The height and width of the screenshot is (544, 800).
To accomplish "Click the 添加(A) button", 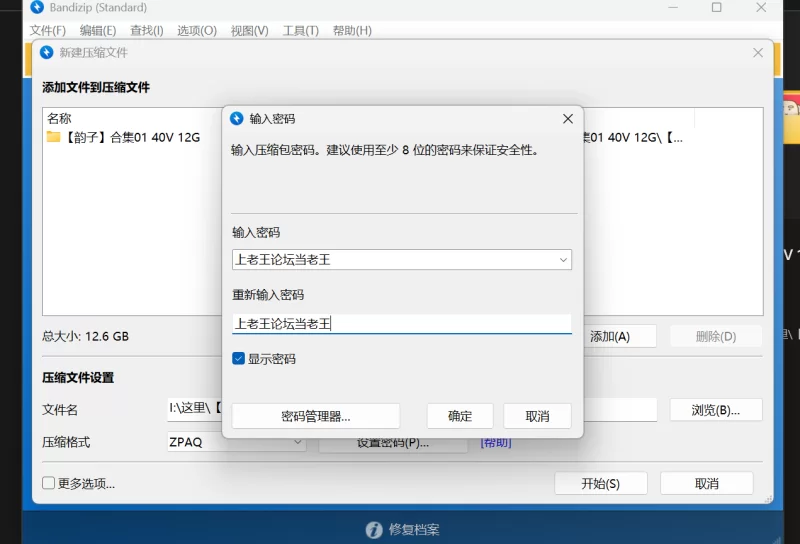I will click(619, 336).
